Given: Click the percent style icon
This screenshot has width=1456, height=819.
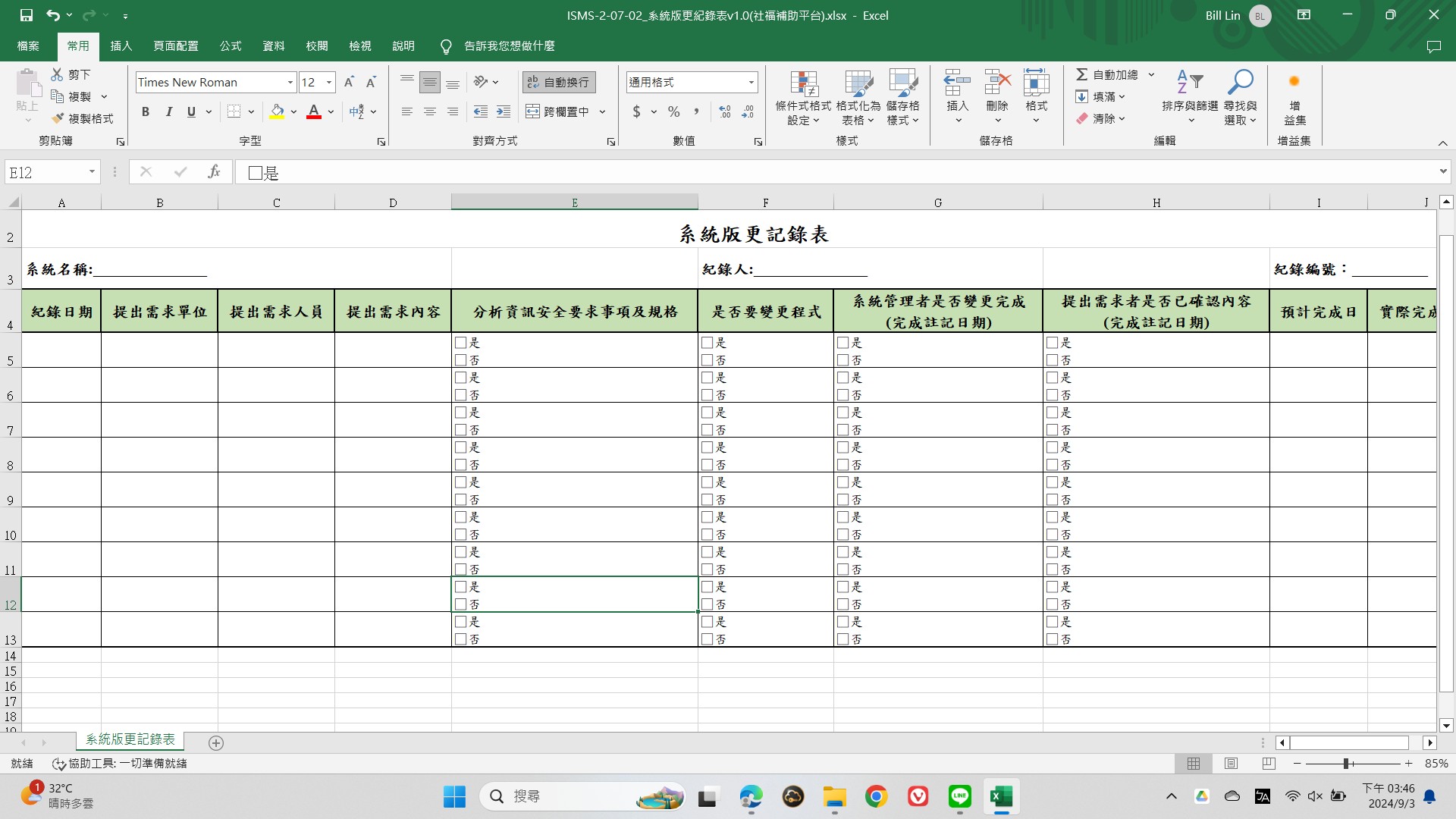Looking at the screenshot, I should (673, 112).
